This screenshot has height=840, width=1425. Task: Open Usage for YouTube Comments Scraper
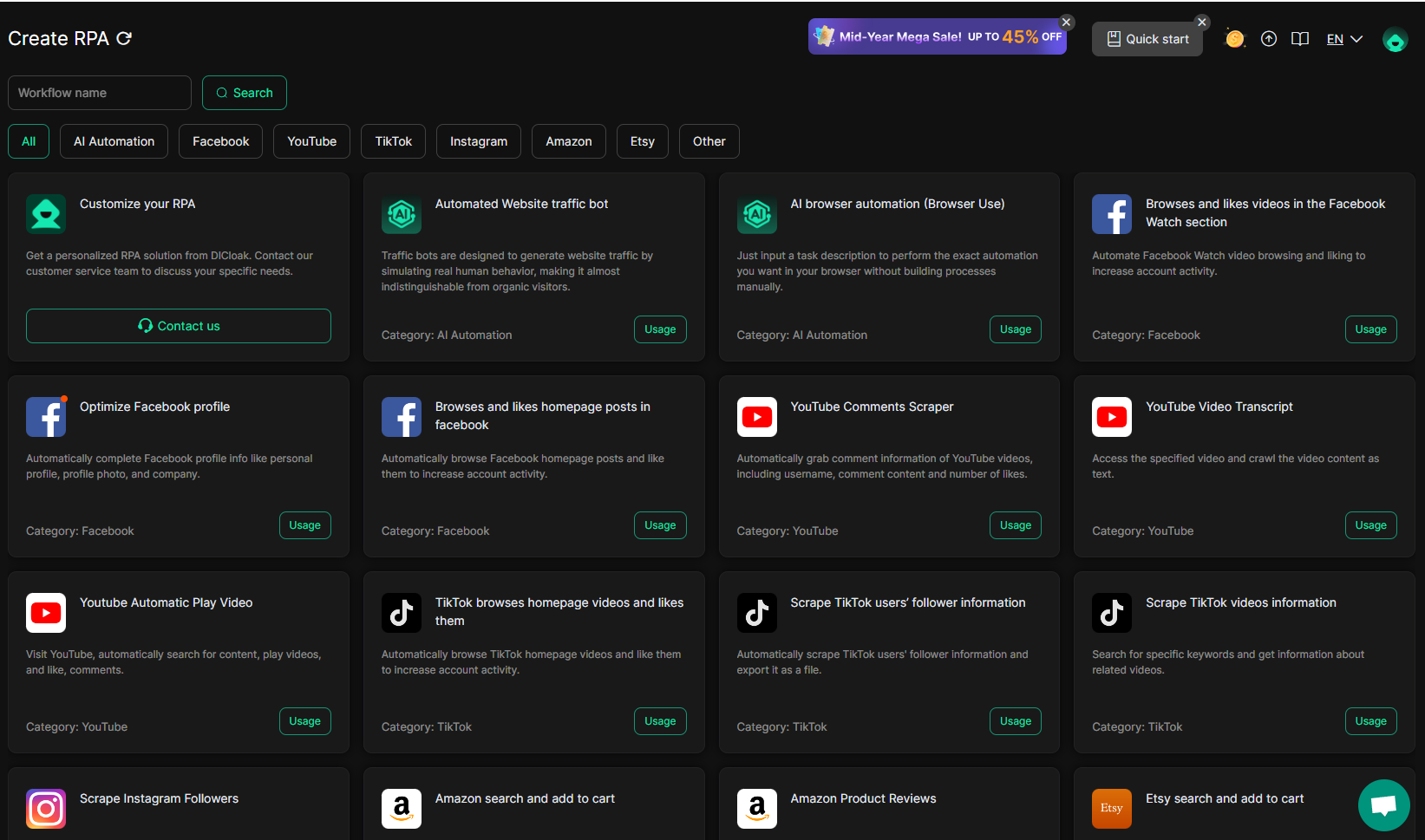1015,525
